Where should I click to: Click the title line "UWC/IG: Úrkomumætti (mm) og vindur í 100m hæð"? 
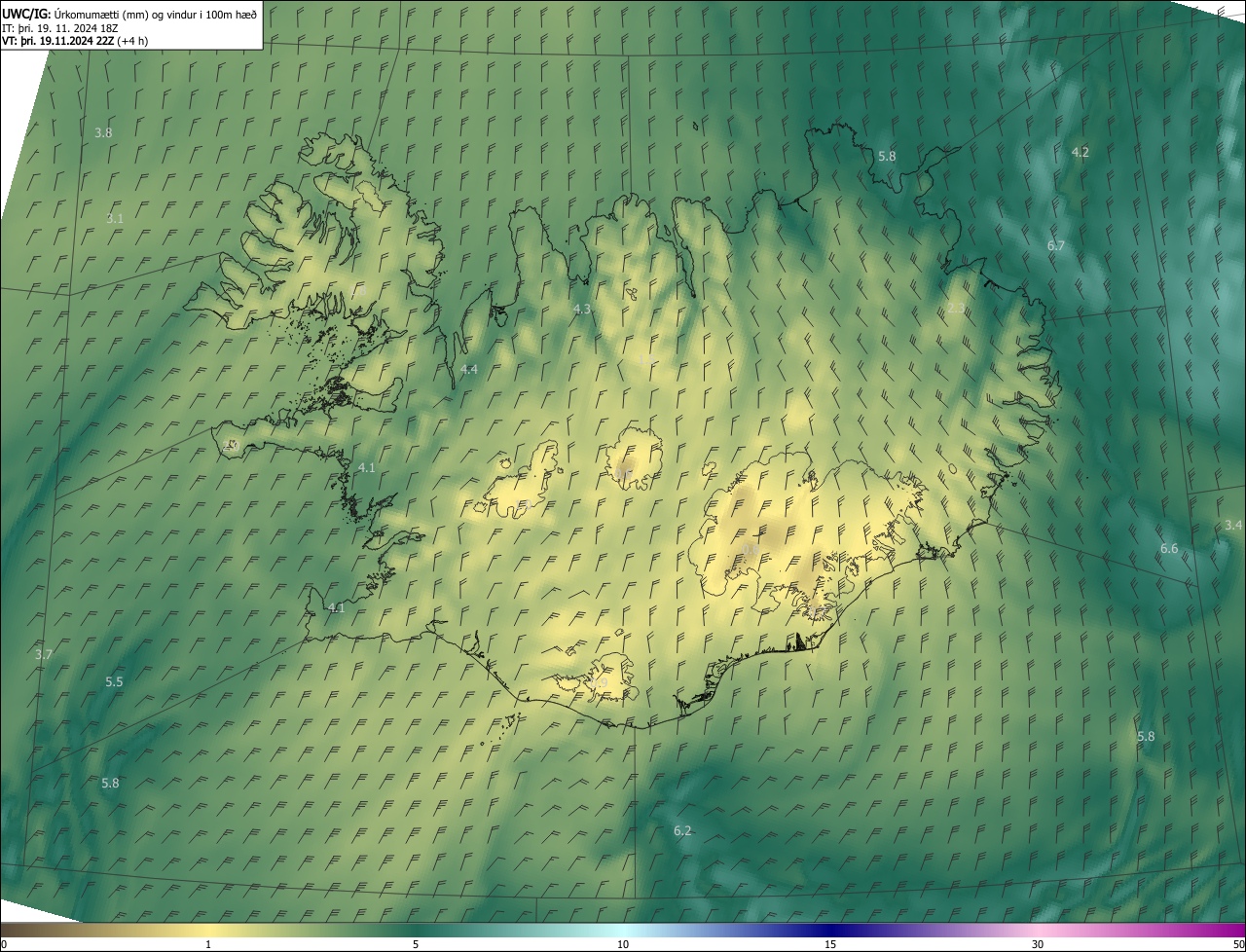(x=129, y=13)
